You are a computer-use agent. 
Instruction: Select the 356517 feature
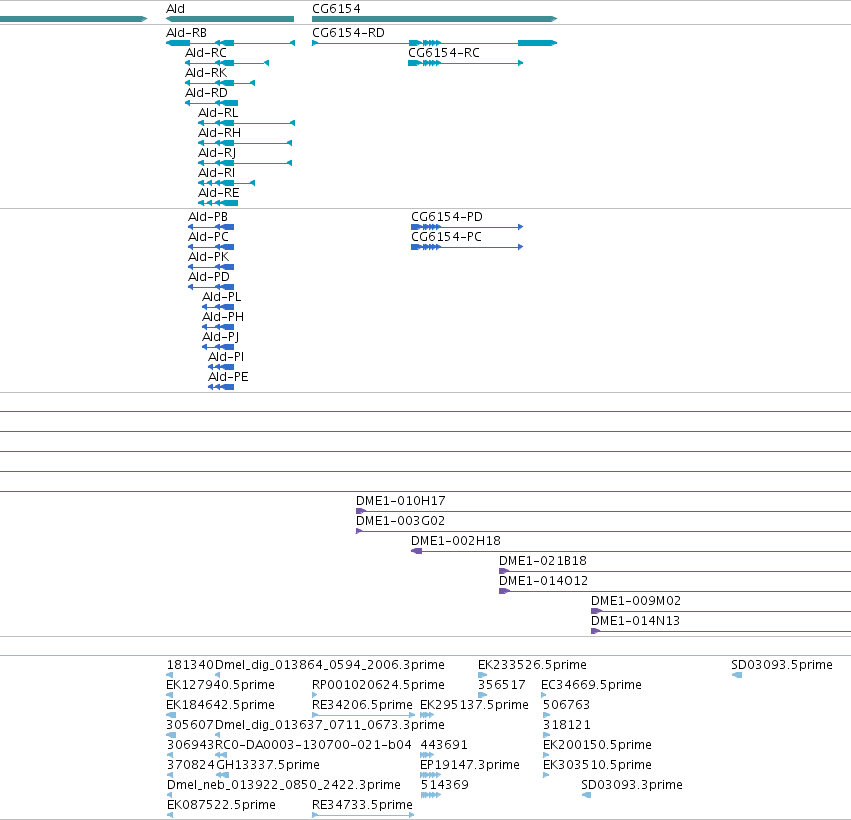pyautogui.click(x=501, y=685)
